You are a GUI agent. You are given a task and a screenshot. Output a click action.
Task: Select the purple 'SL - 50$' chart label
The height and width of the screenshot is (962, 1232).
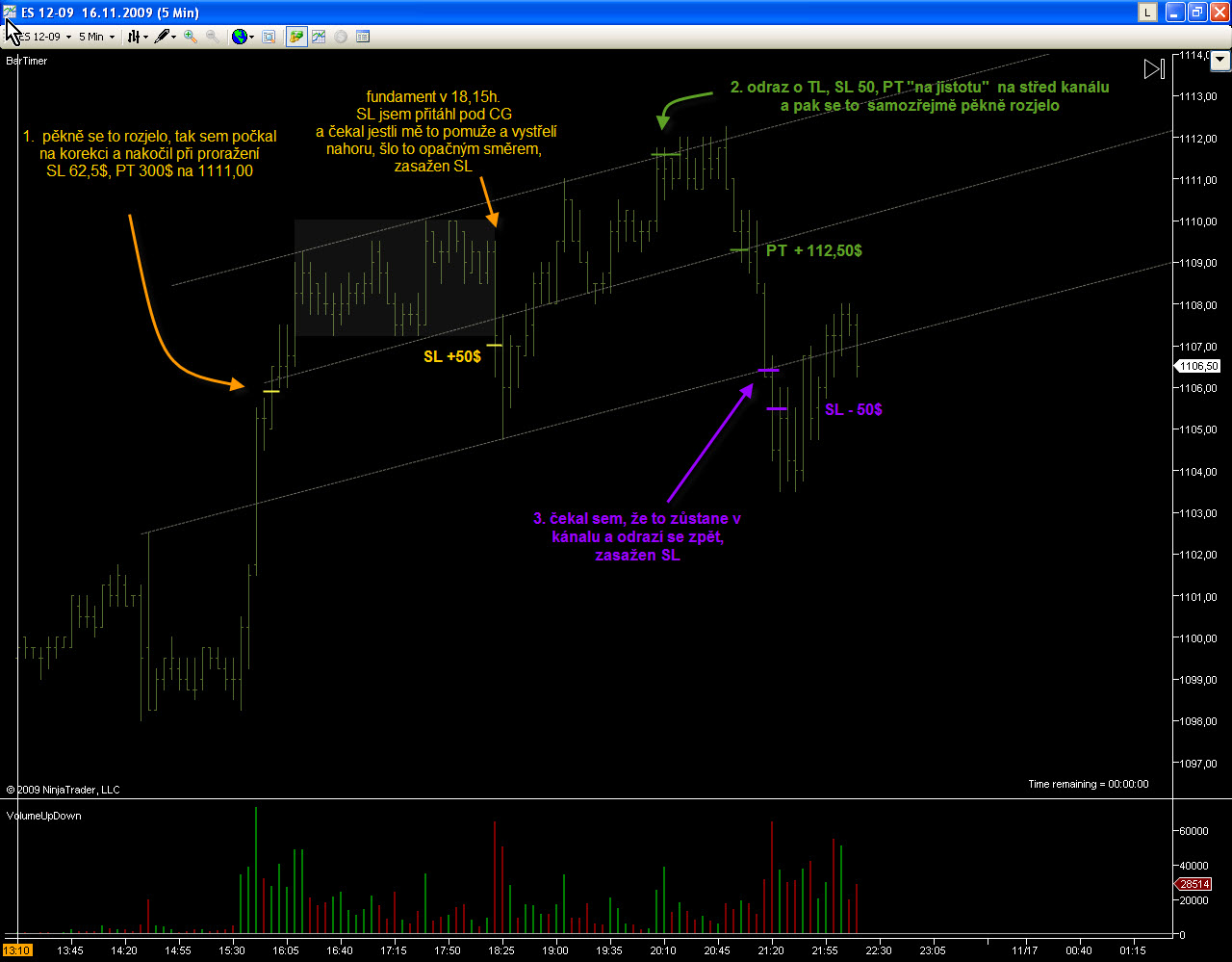click(x=854, y=409)
